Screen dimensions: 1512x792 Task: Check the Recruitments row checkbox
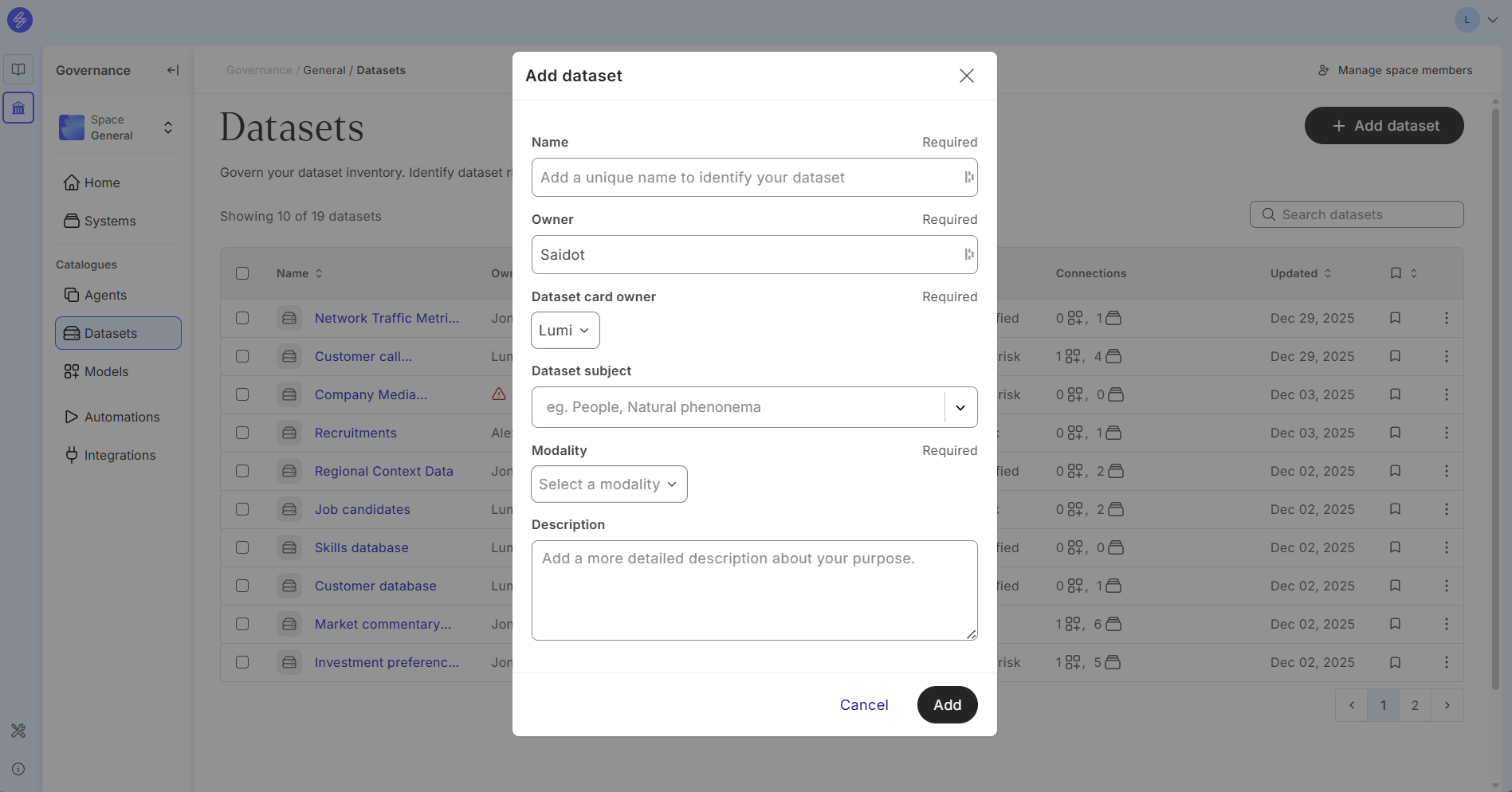click(x=242, y=433)
